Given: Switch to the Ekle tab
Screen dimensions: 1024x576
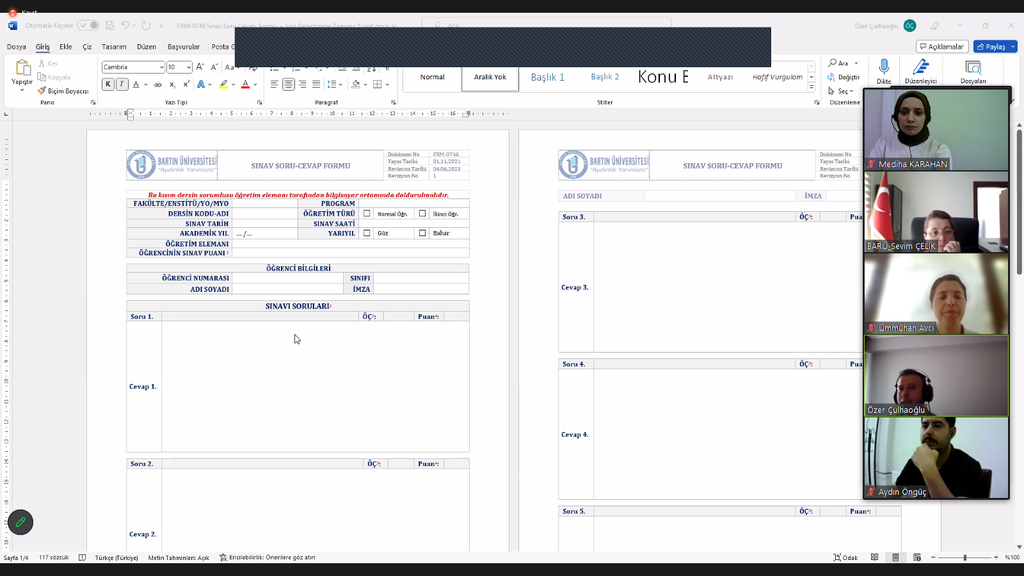Looking at the screenshot, I should pos(65,47).
